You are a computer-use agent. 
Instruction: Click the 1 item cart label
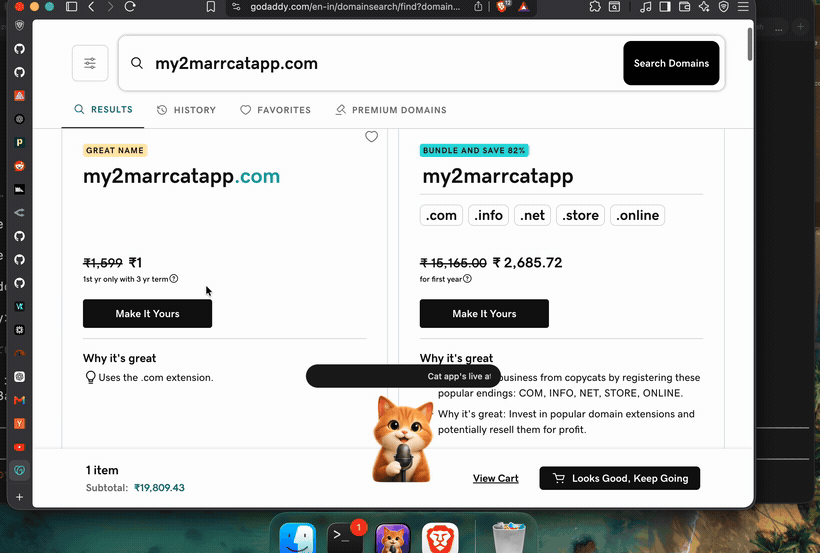102,470
